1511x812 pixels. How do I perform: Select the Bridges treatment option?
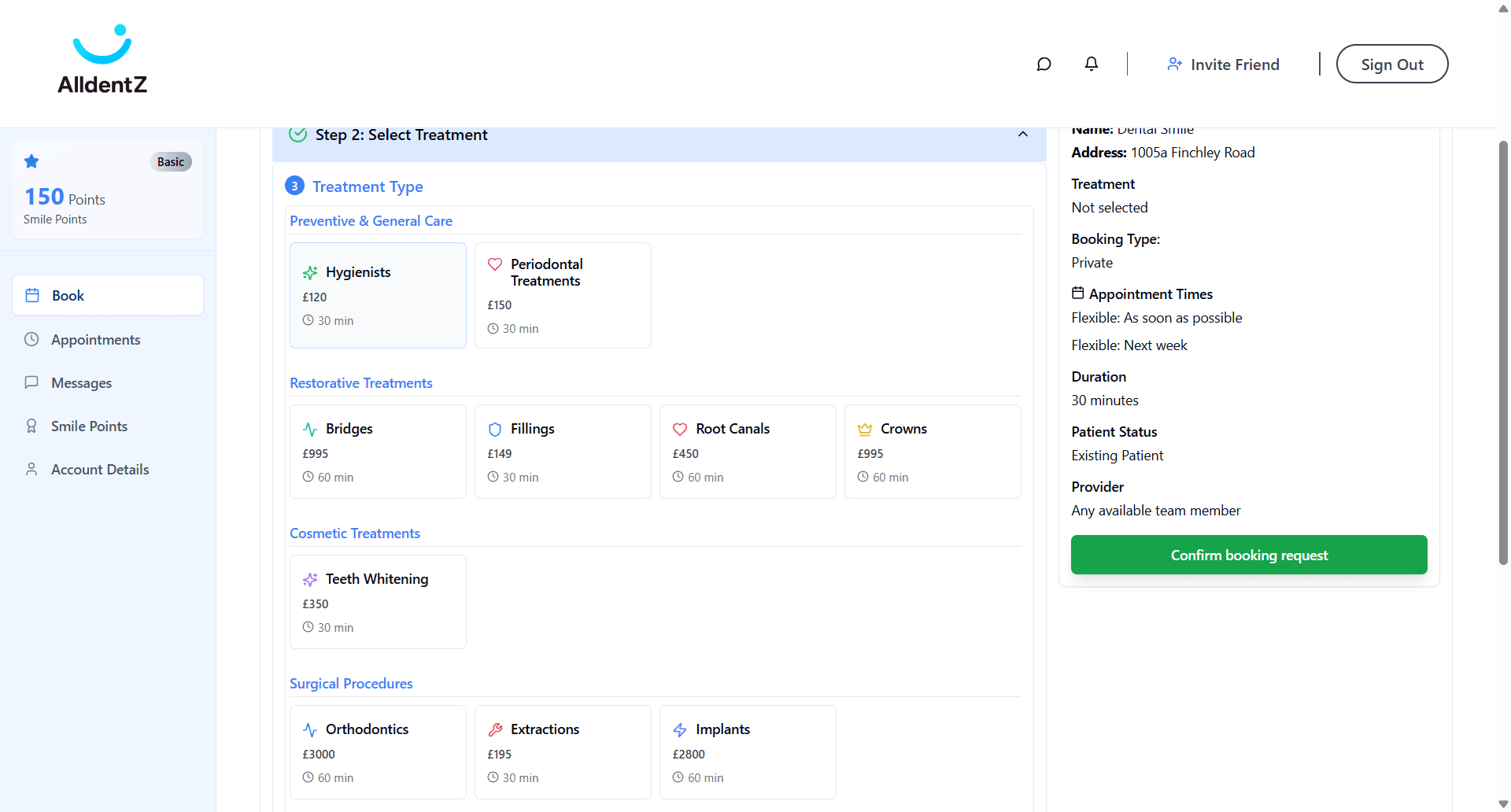[378, 452]
